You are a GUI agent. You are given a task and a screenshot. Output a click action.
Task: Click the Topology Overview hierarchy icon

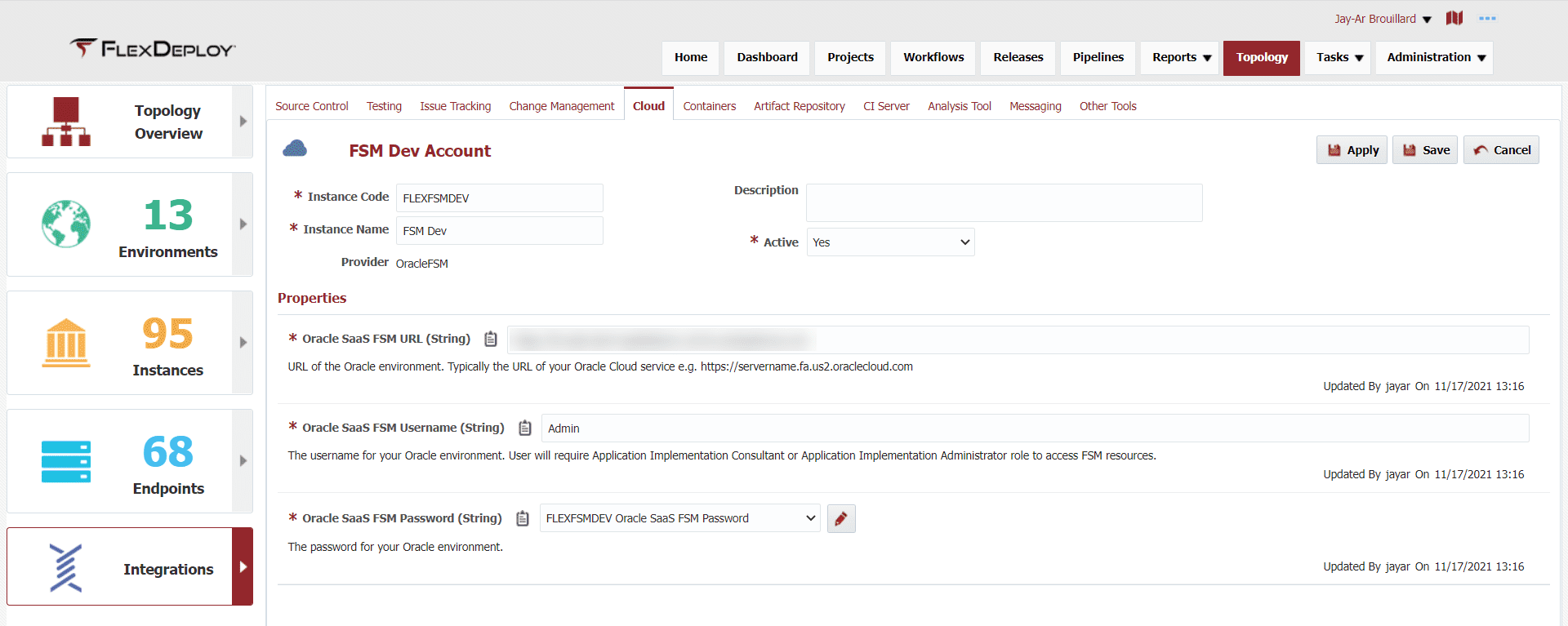pyautogui.click(x=66, y=122)
